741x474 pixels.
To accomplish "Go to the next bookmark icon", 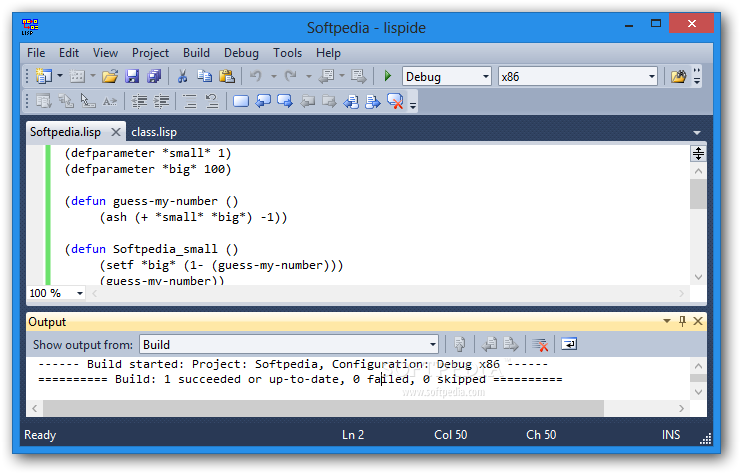I will [x=285, y=101].
